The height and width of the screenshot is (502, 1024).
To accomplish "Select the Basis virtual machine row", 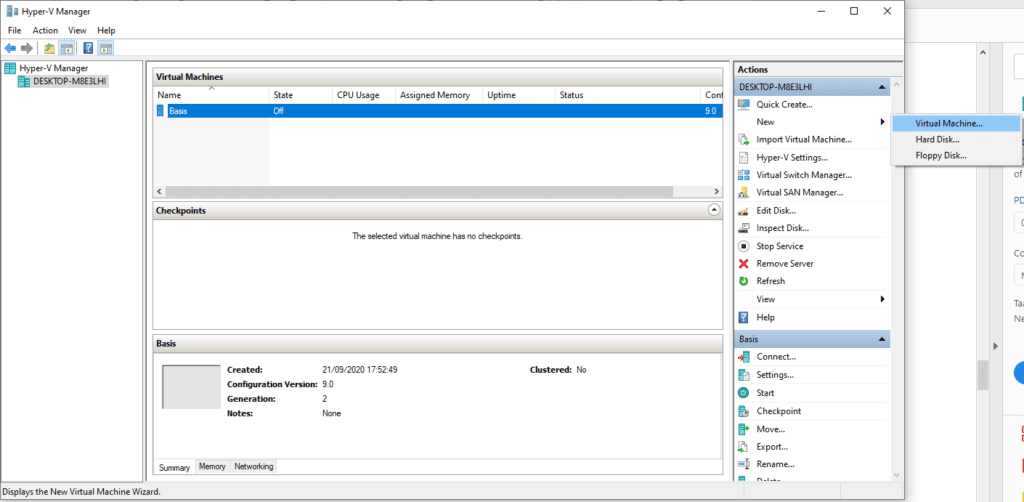I will (x=438, y=111).
